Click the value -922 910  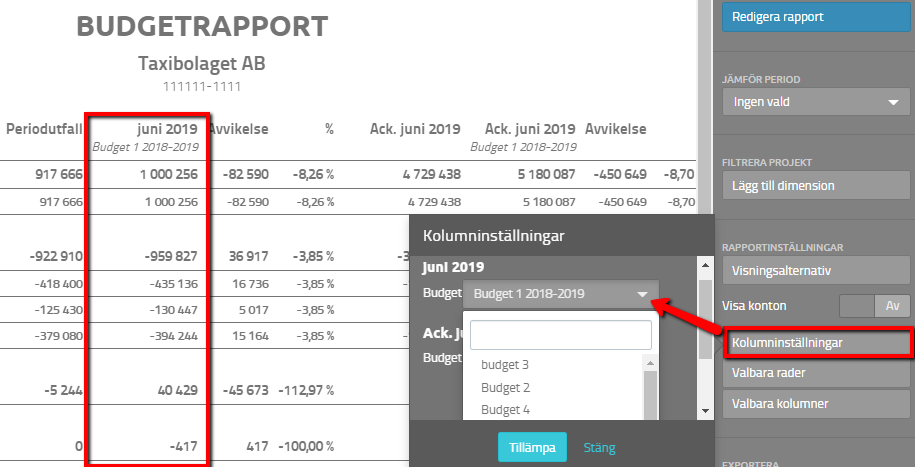(x=56, y=256)
